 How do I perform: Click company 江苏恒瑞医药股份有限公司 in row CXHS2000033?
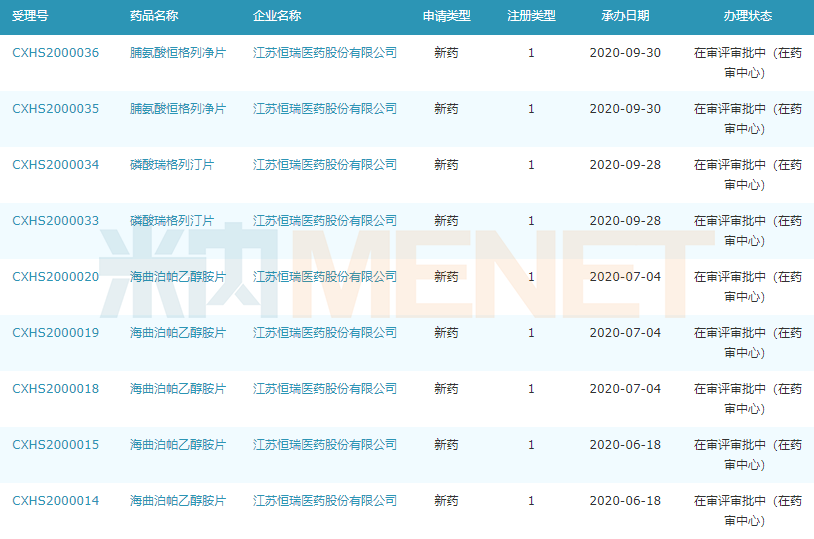[x=325, y=221]
